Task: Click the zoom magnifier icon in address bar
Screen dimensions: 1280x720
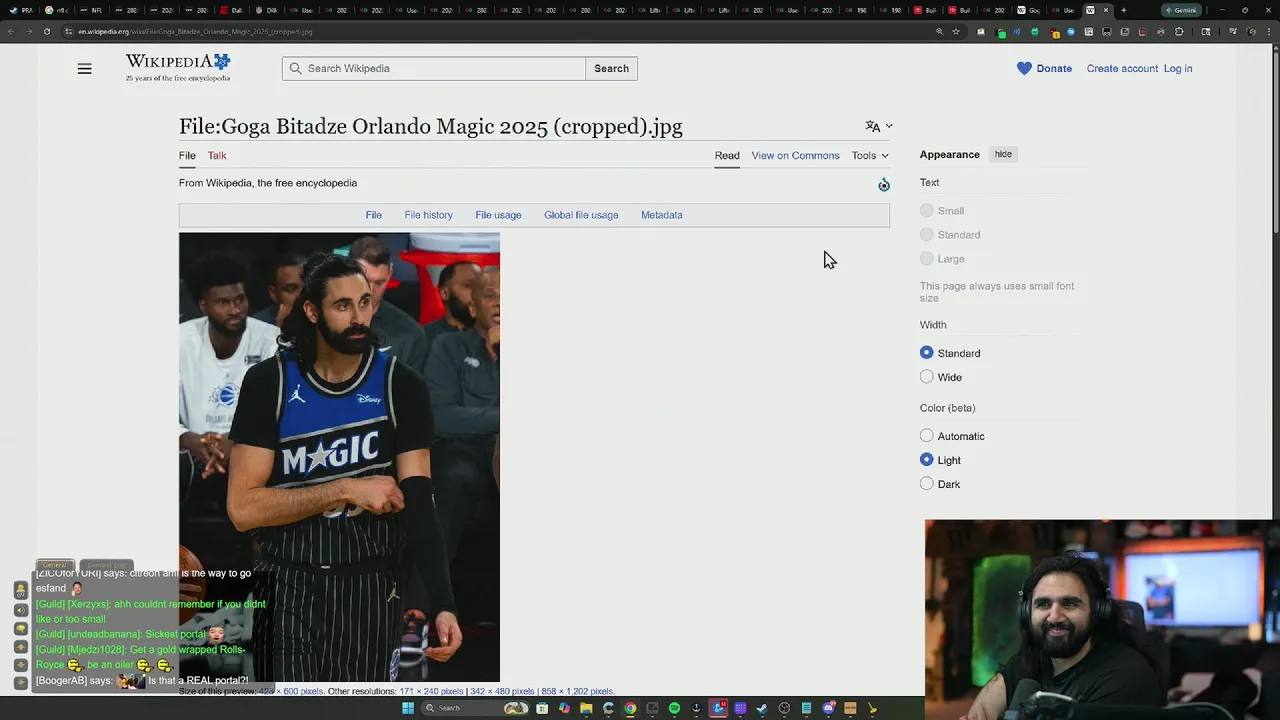Action: coord(939,31)
